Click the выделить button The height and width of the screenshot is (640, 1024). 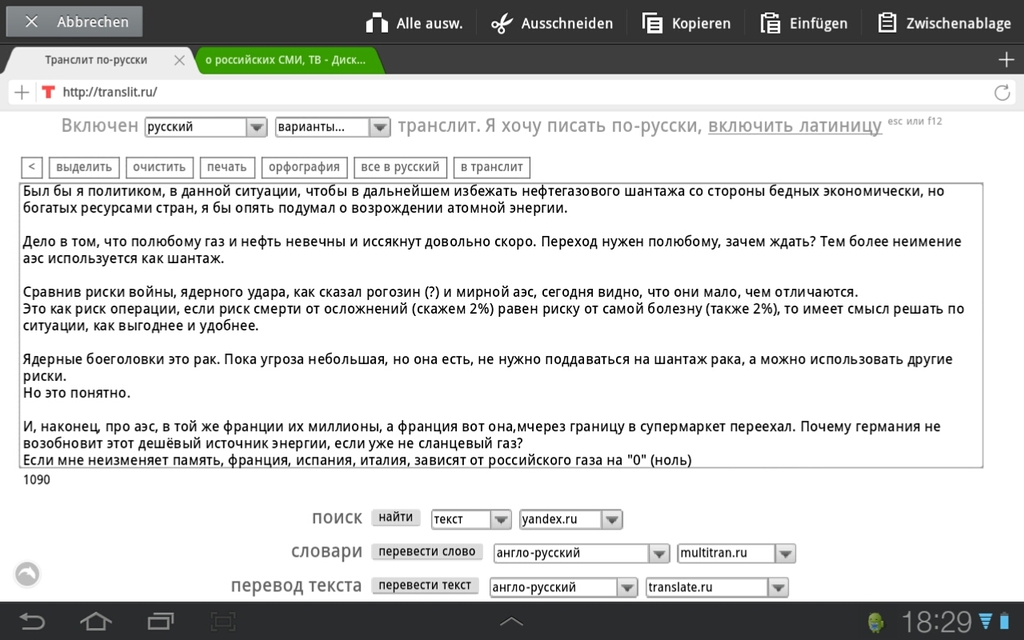click(84, 167)
